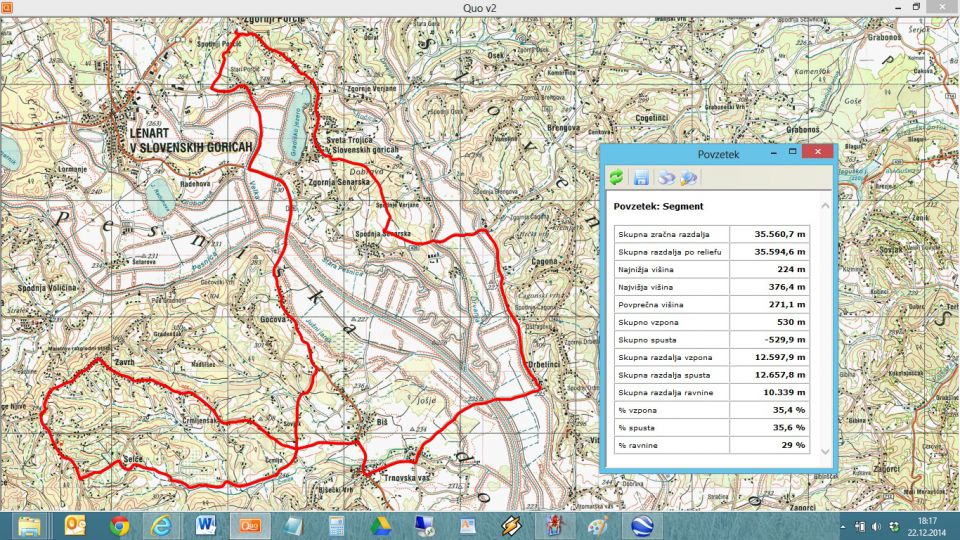Screen dimensions: 960x540
Task: Maximize the Povzetek window
Action: tap(792, 152)
